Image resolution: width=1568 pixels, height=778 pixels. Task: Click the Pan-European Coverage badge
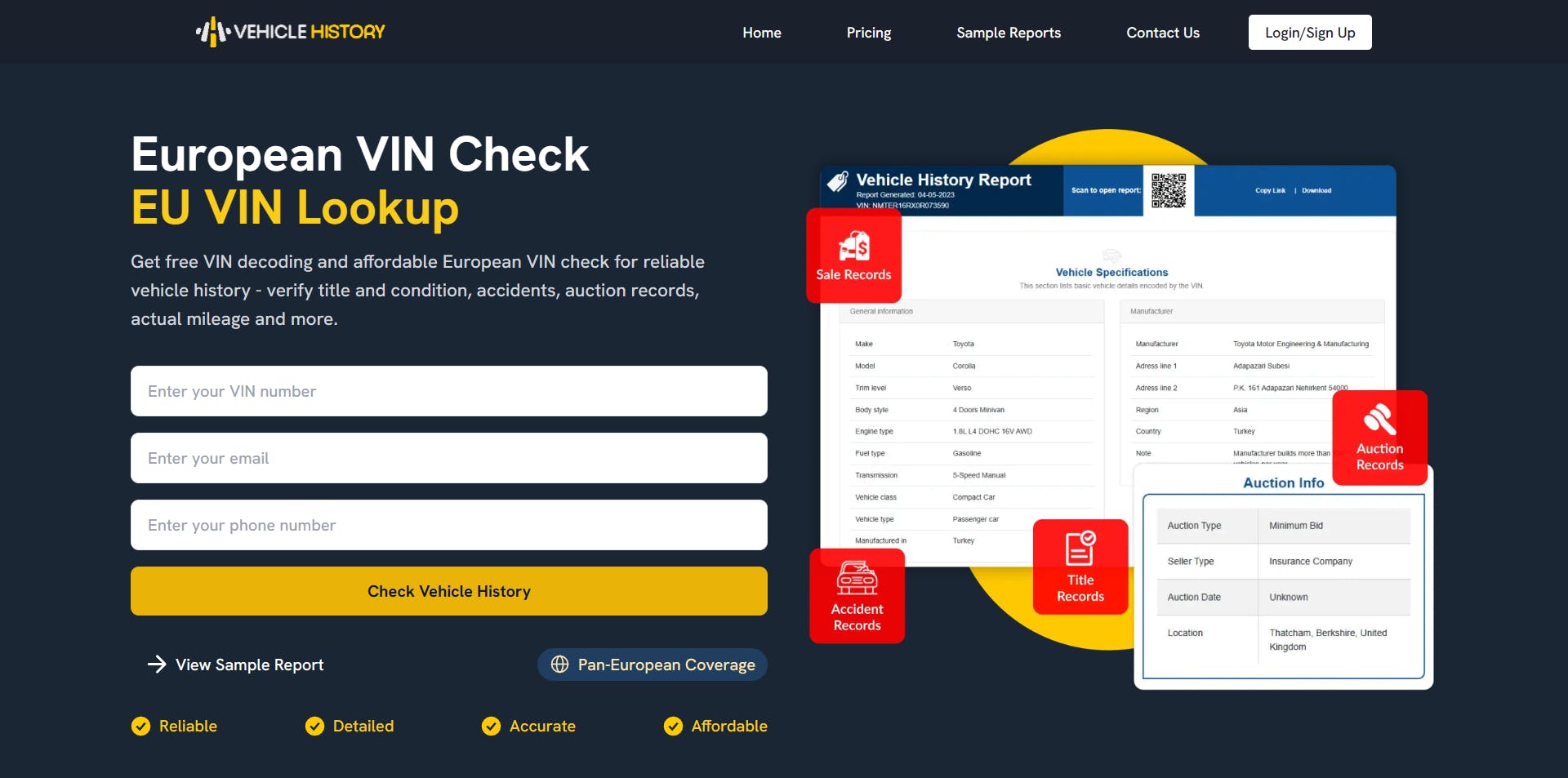point(653,665)
